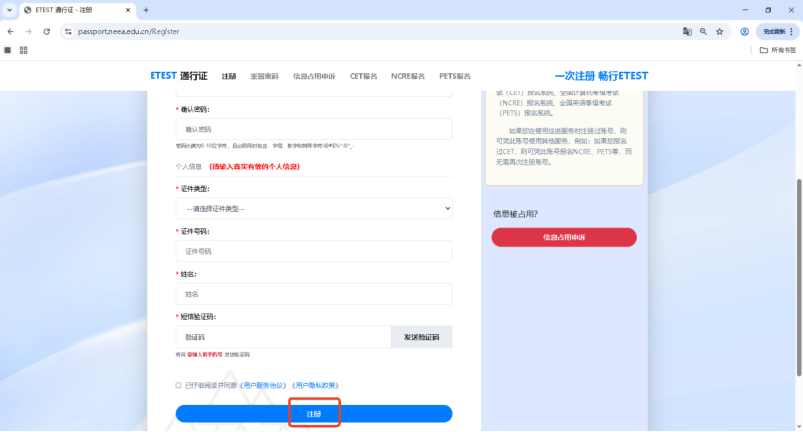803x432 pixels.
Task: Open the 所有书签 bookmarks folder
Action: [x=778, y=50]
